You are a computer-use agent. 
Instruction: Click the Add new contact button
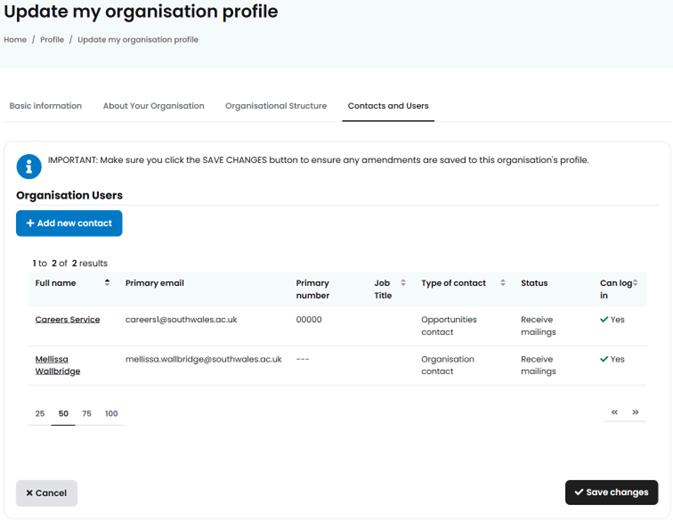click(69, 224)
